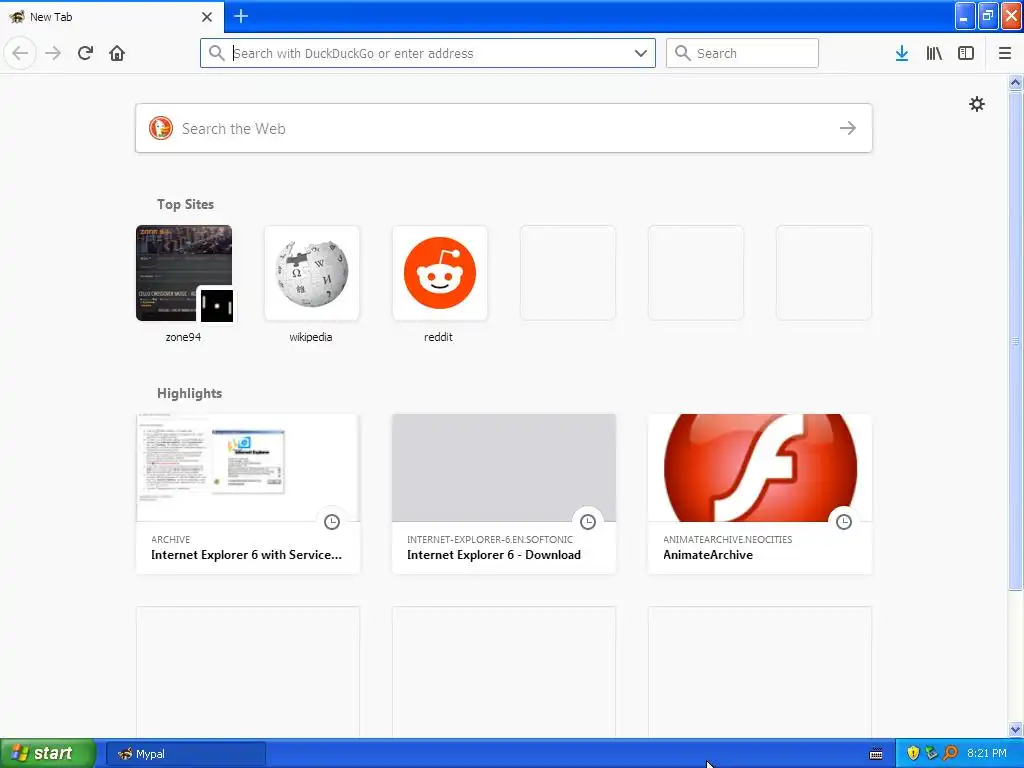
Task: Open history clock on Internet Explorer 6 Download card
Action: point(588,522)
